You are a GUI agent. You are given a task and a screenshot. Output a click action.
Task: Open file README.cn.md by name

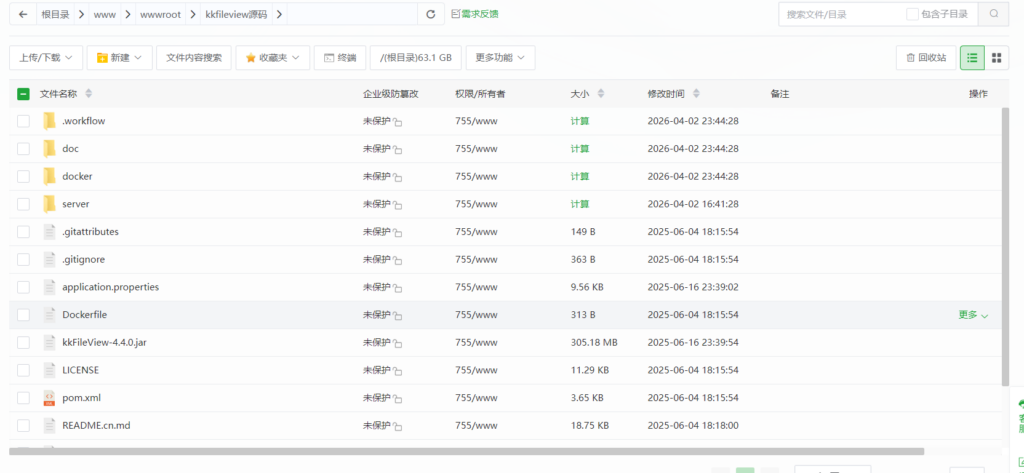point(96,425)
